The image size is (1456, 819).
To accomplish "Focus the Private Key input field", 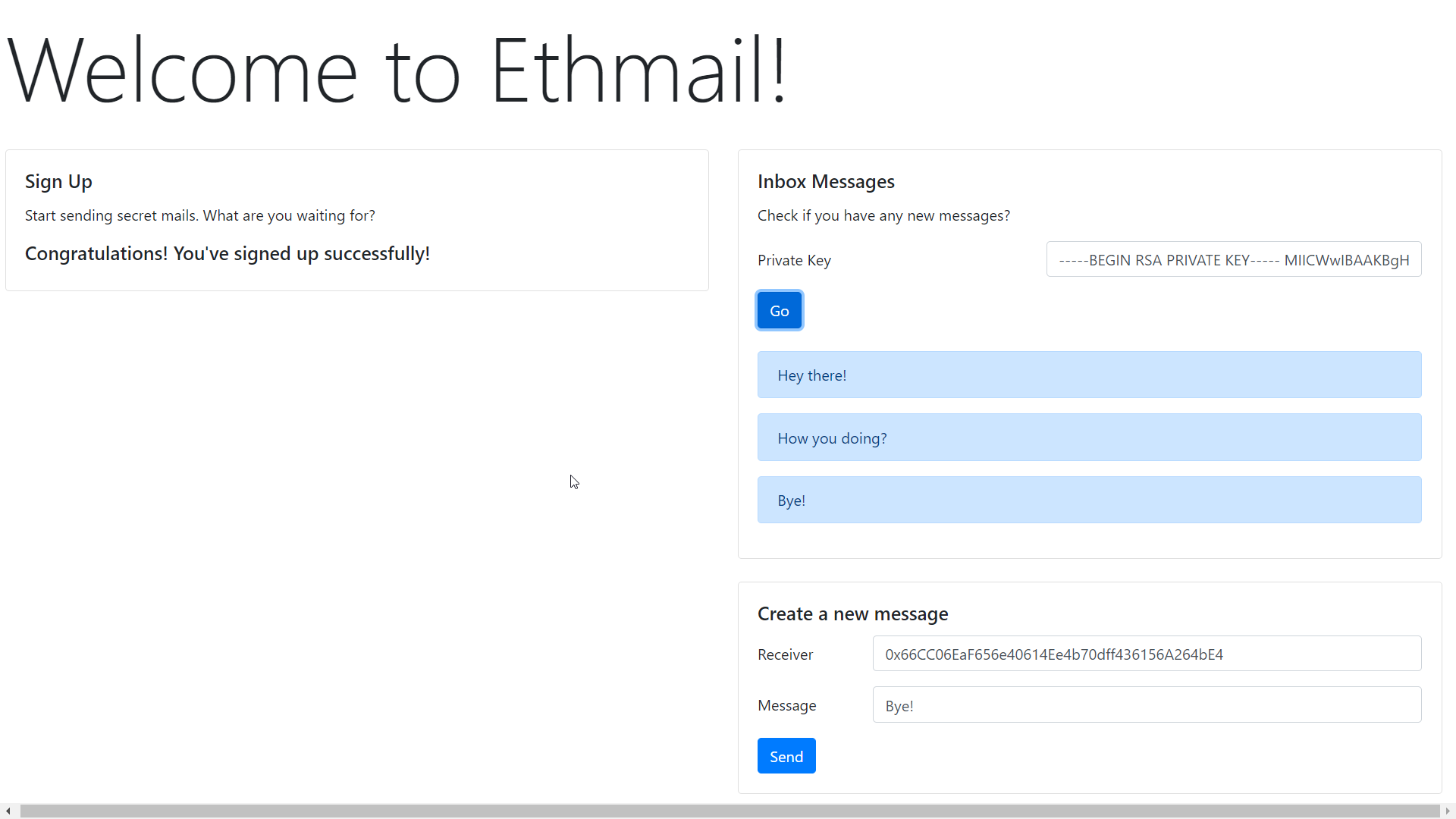I will (1233, 260).
